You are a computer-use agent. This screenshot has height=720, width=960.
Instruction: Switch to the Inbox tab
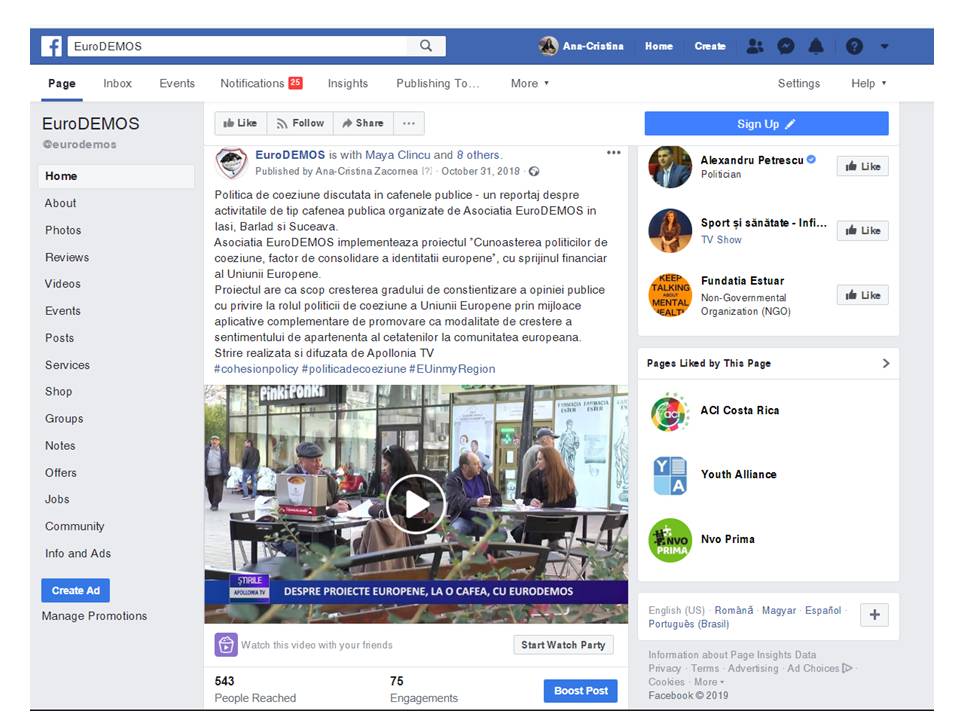(118, 83)
